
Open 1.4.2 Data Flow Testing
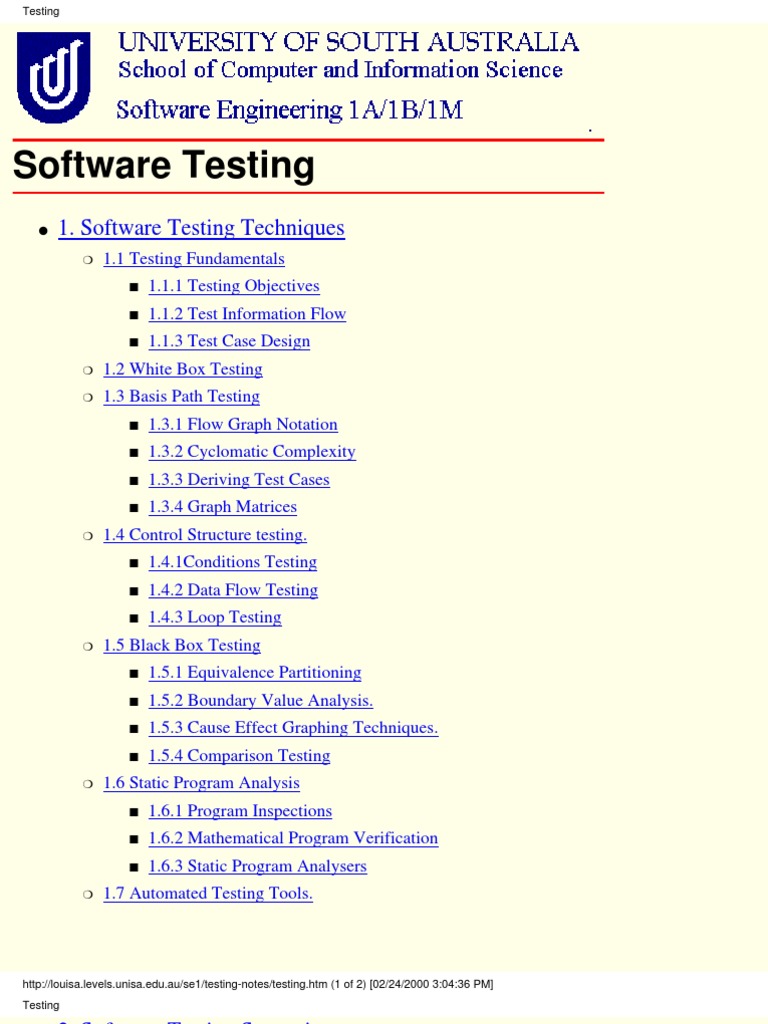click(x=233, y=590)
